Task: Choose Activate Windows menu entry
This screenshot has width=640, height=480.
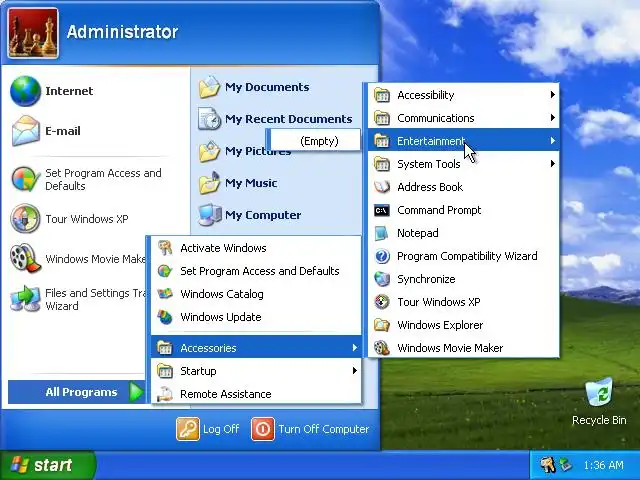Action: click(256, 248)
